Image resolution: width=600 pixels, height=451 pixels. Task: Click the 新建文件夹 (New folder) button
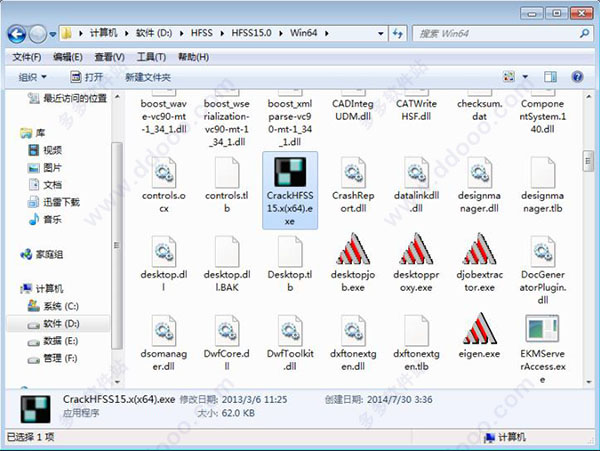tap(148, 77)
